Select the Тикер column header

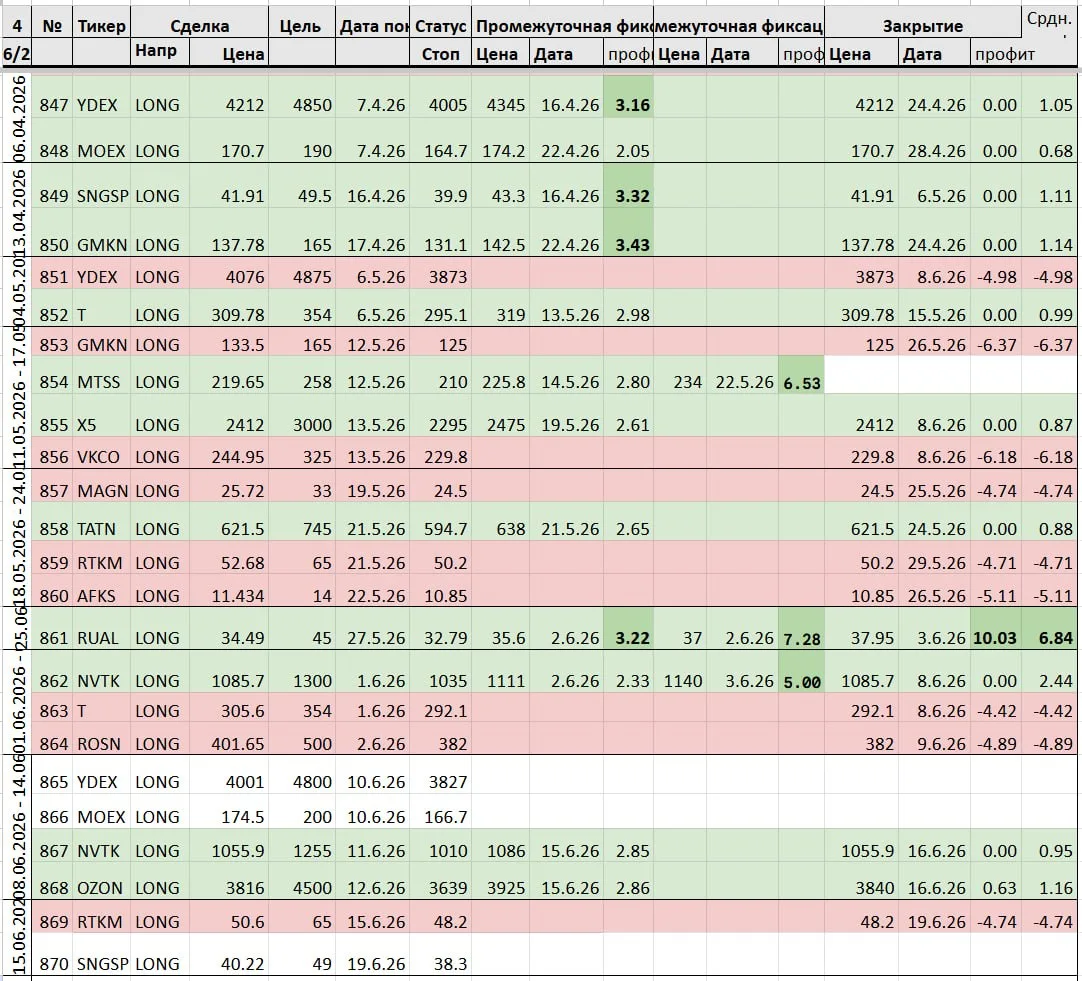coord(101,26)
